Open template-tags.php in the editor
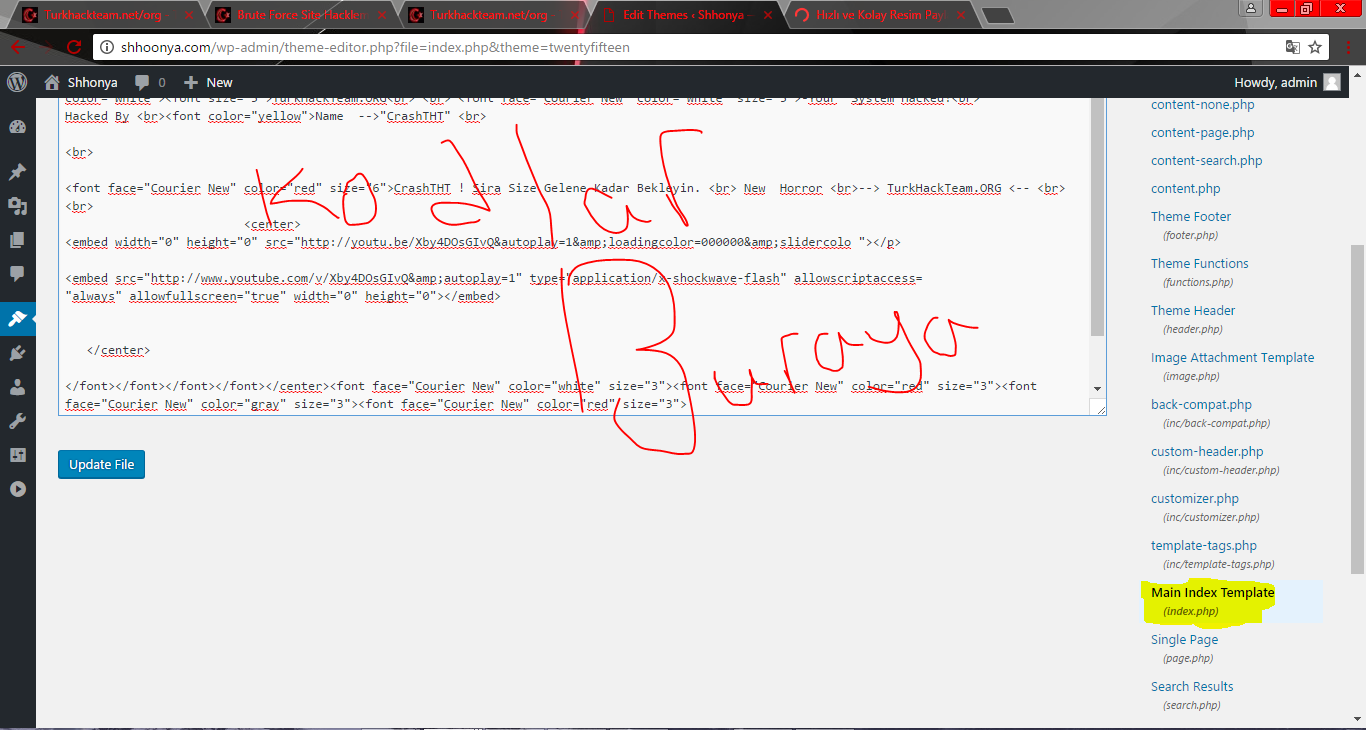 coord(1204,546)
